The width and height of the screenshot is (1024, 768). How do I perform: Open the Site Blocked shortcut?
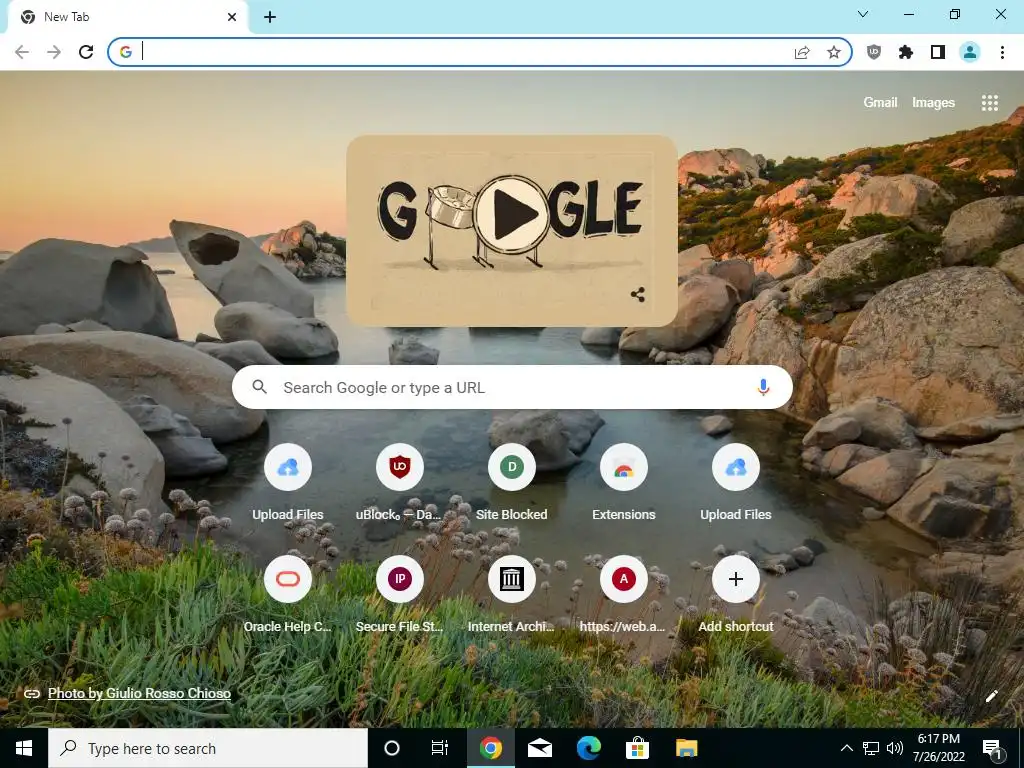click(x=511, y=483)
